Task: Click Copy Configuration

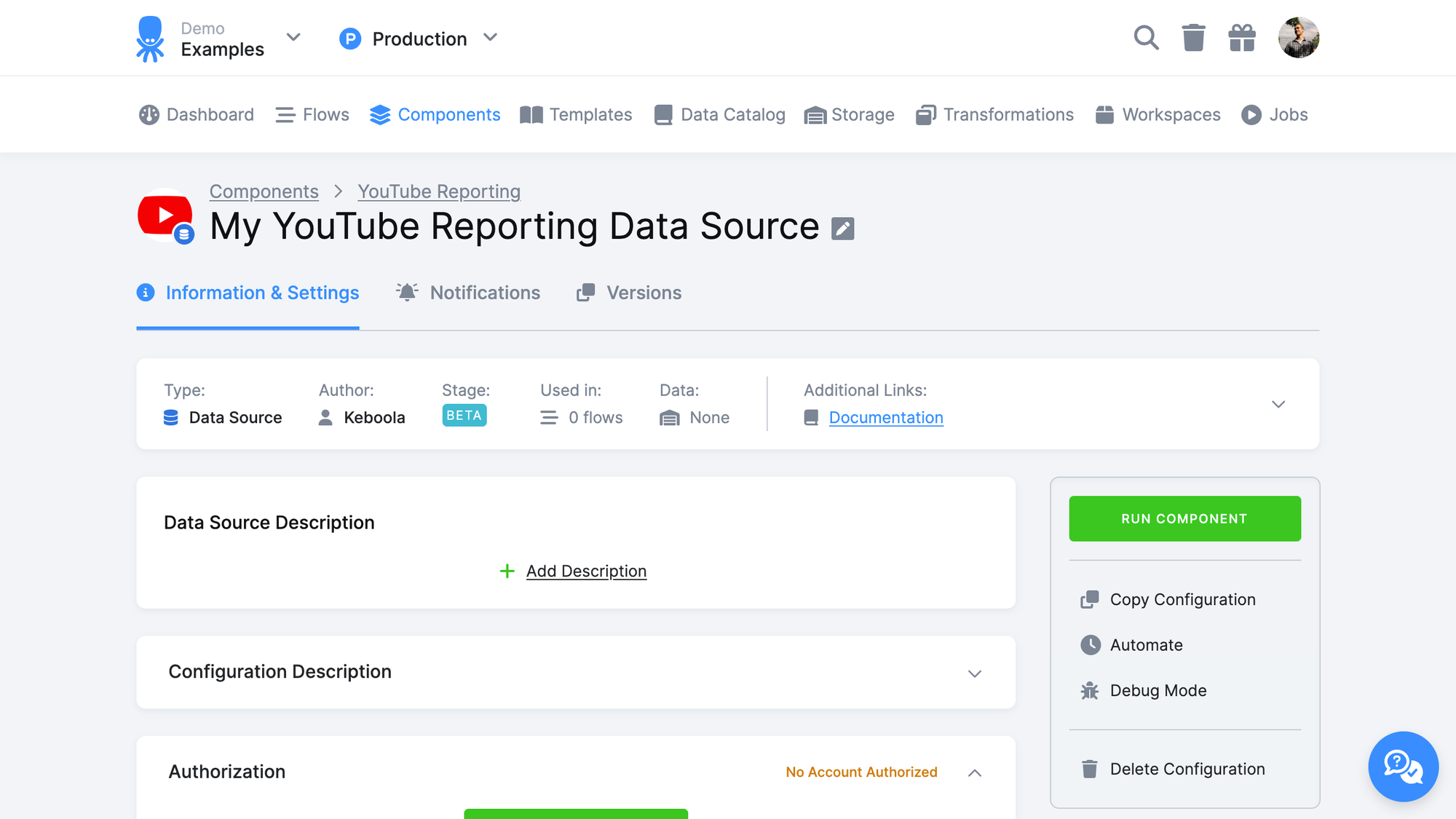Action: (x=1182, y=599)
